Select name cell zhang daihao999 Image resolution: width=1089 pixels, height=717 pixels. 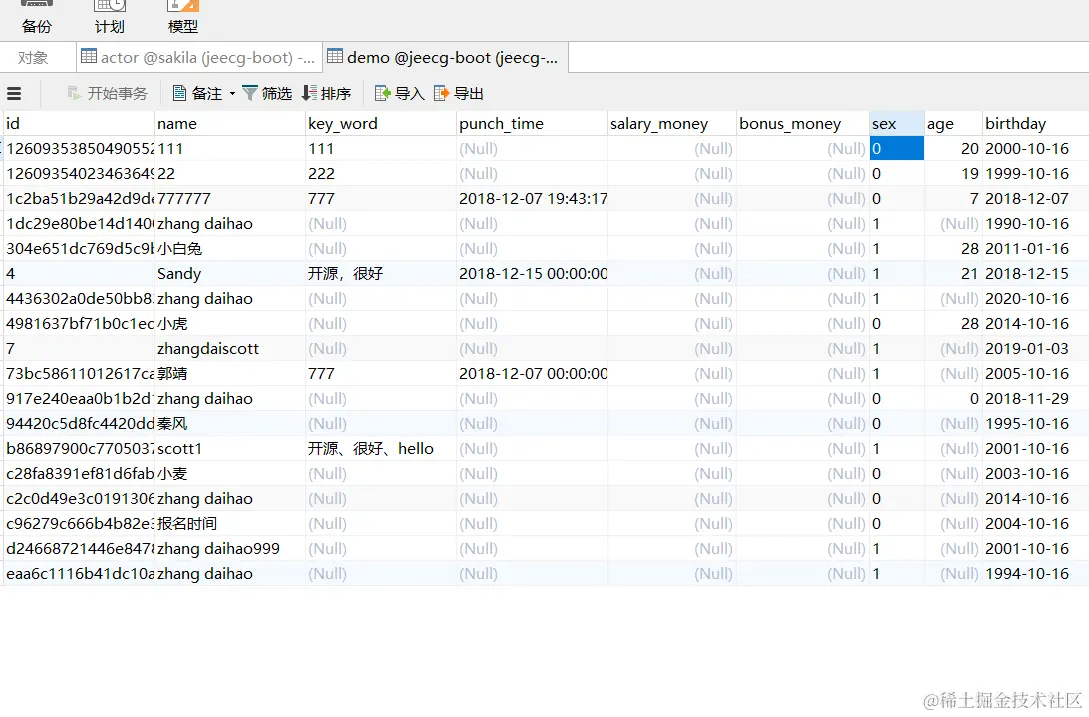click(x=230, y=549)
